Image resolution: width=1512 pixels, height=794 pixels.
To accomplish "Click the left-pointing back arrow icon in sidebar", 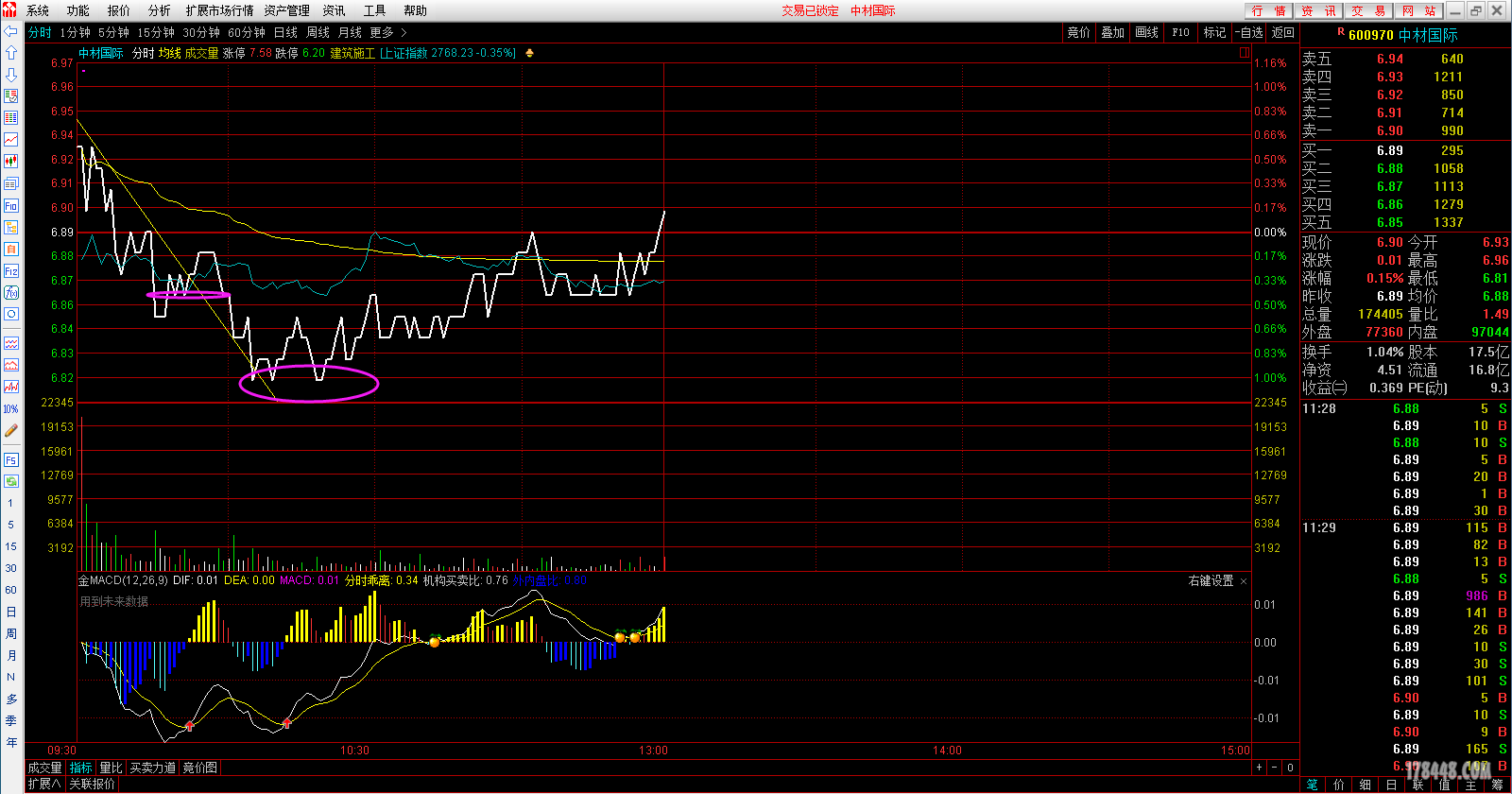I will (x=11, y=31).
